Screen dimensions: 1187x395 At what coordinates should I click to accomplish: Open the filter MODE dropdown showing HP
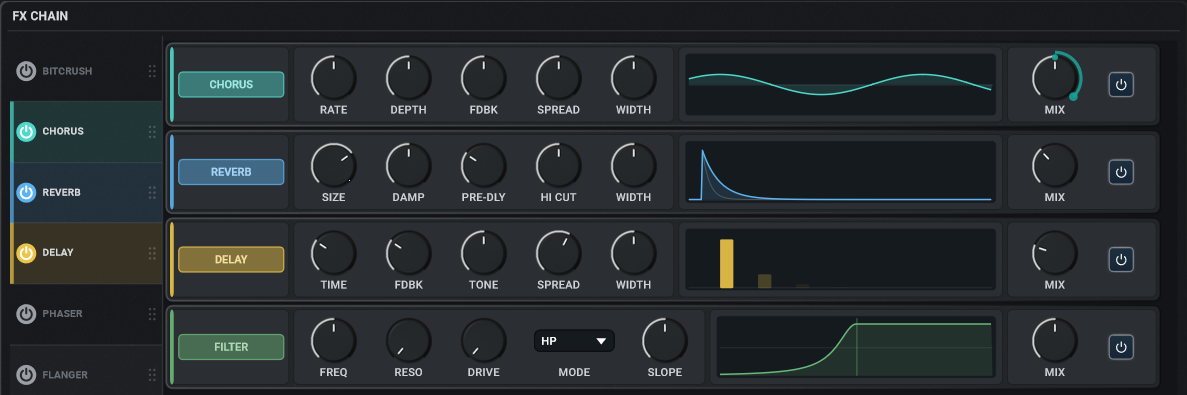575,341
